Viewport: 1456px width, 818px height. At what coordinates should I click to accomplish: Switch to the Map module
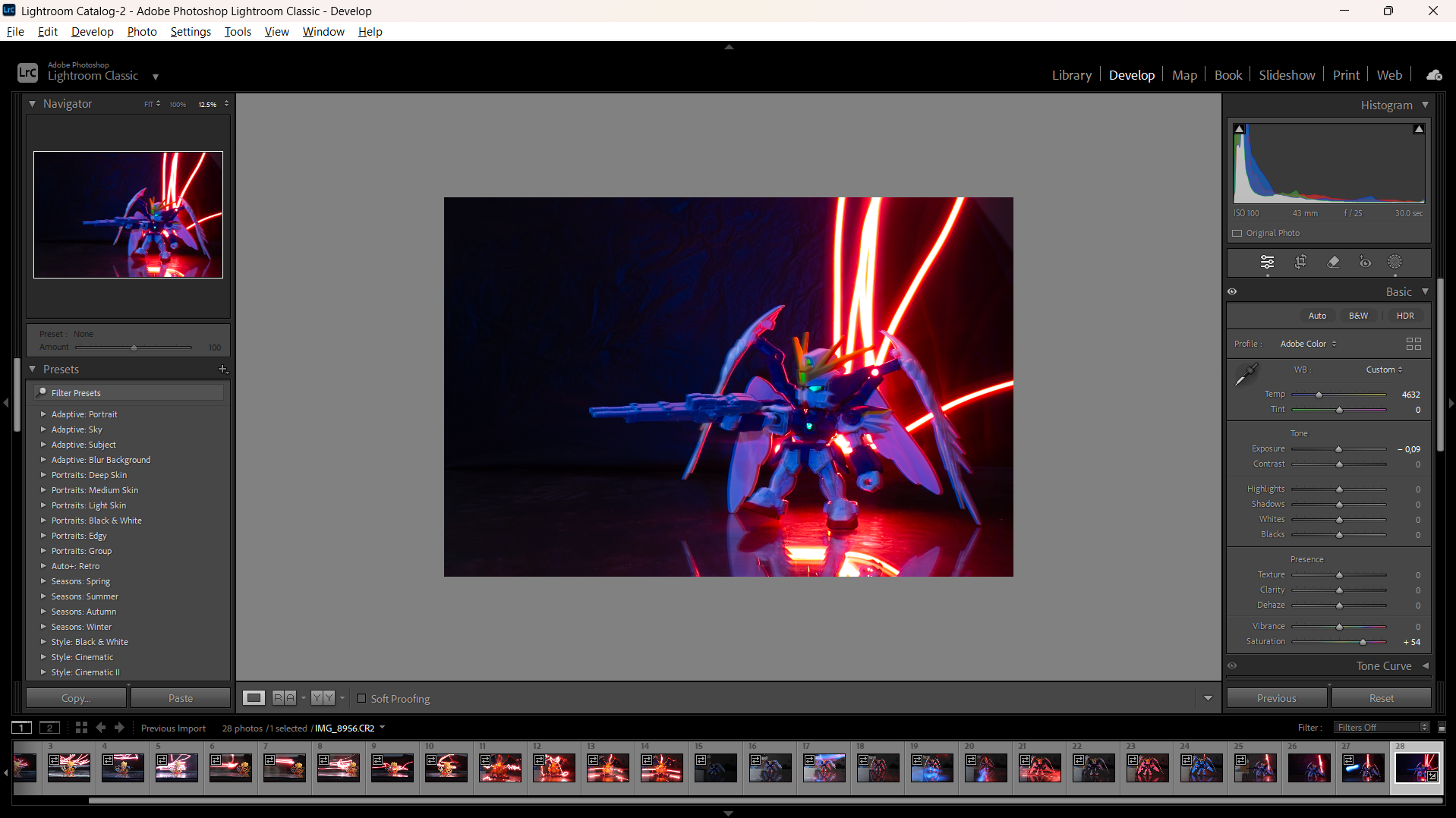point(1184,75)
